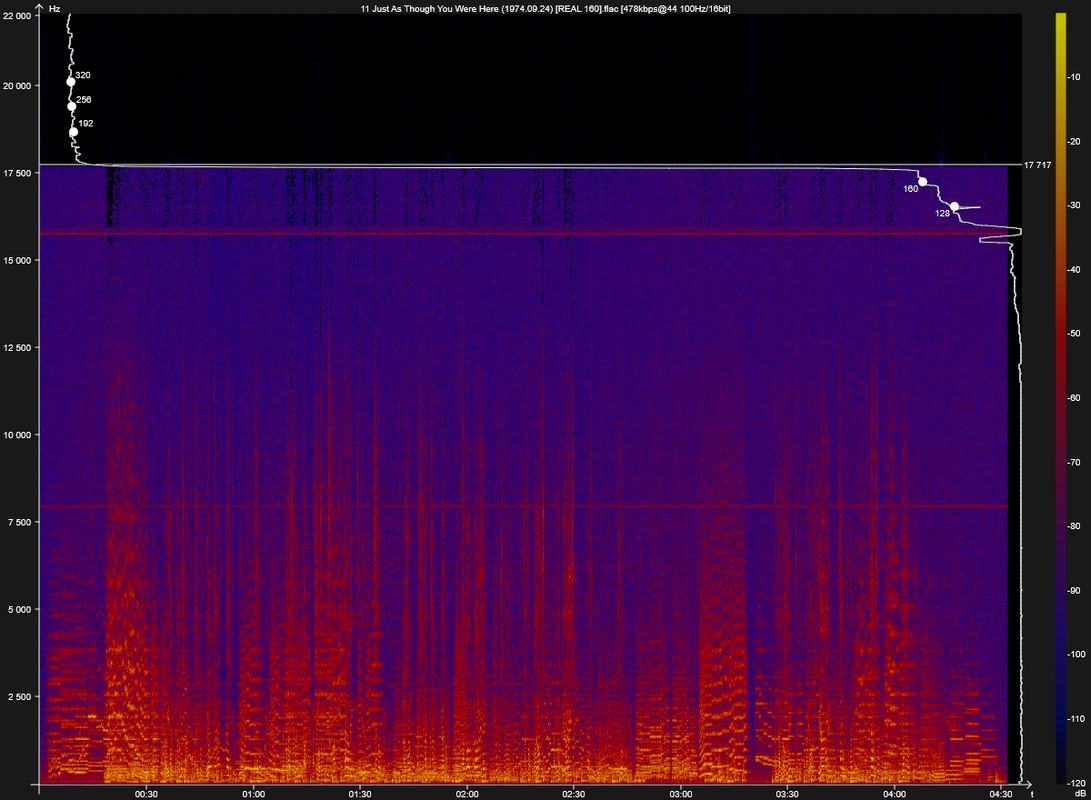This screenshot has height=800, width=1091.
Task: Click the 03:30 time axis label
Action: pyautogui.click(x=787, y=794)
